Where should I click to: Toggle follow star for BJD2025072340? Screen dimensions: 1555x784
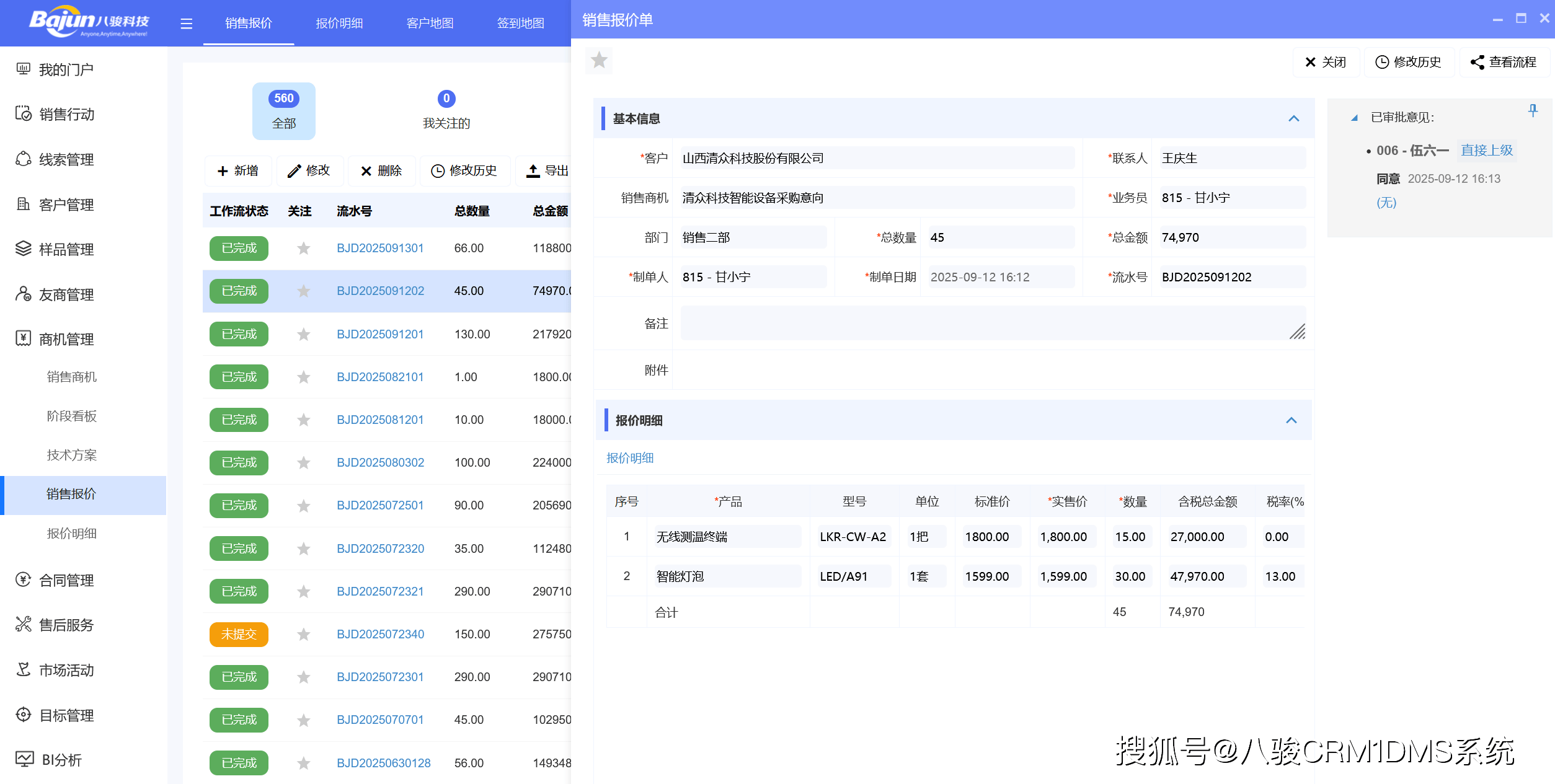click(303, 635)
